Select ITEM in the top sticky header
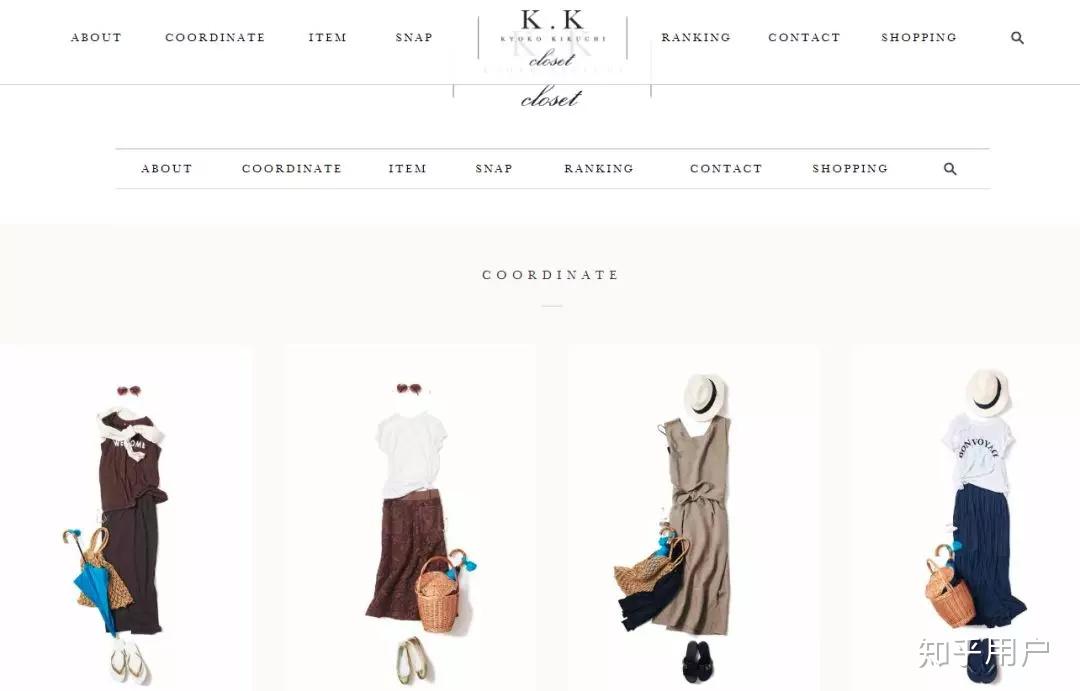 327,37
